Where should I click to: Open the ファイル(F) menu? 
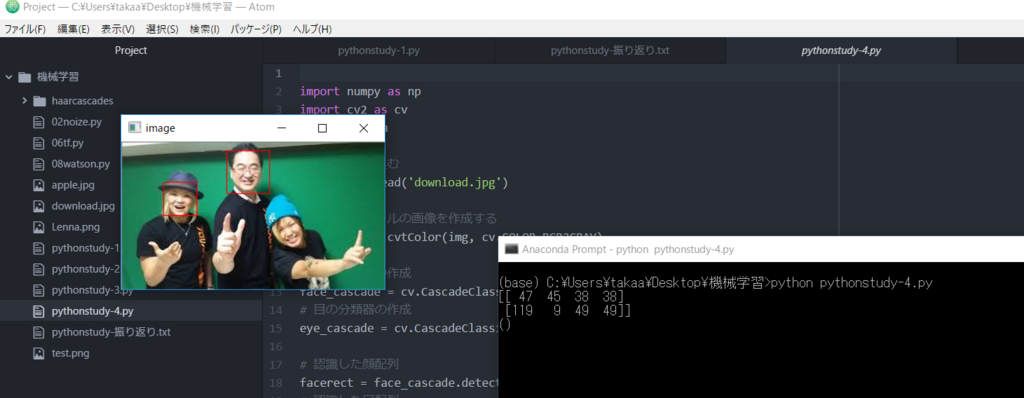pos(25,29)
